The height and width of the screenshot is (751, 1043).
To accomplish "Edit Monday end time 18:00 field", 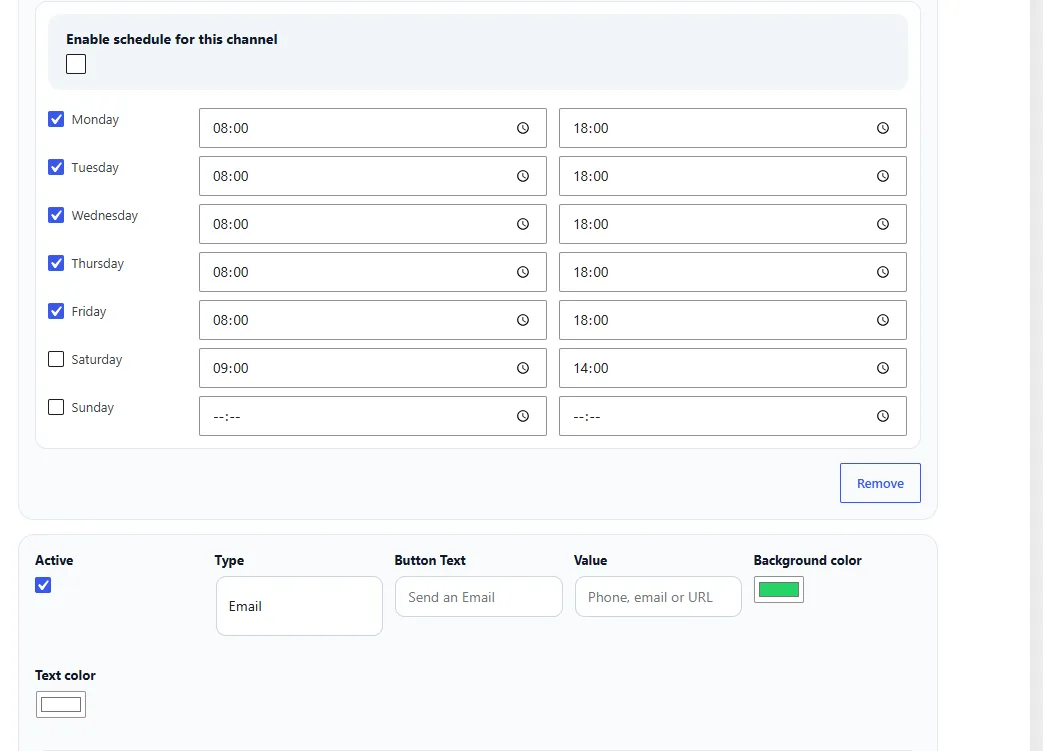I will (732, 128).
